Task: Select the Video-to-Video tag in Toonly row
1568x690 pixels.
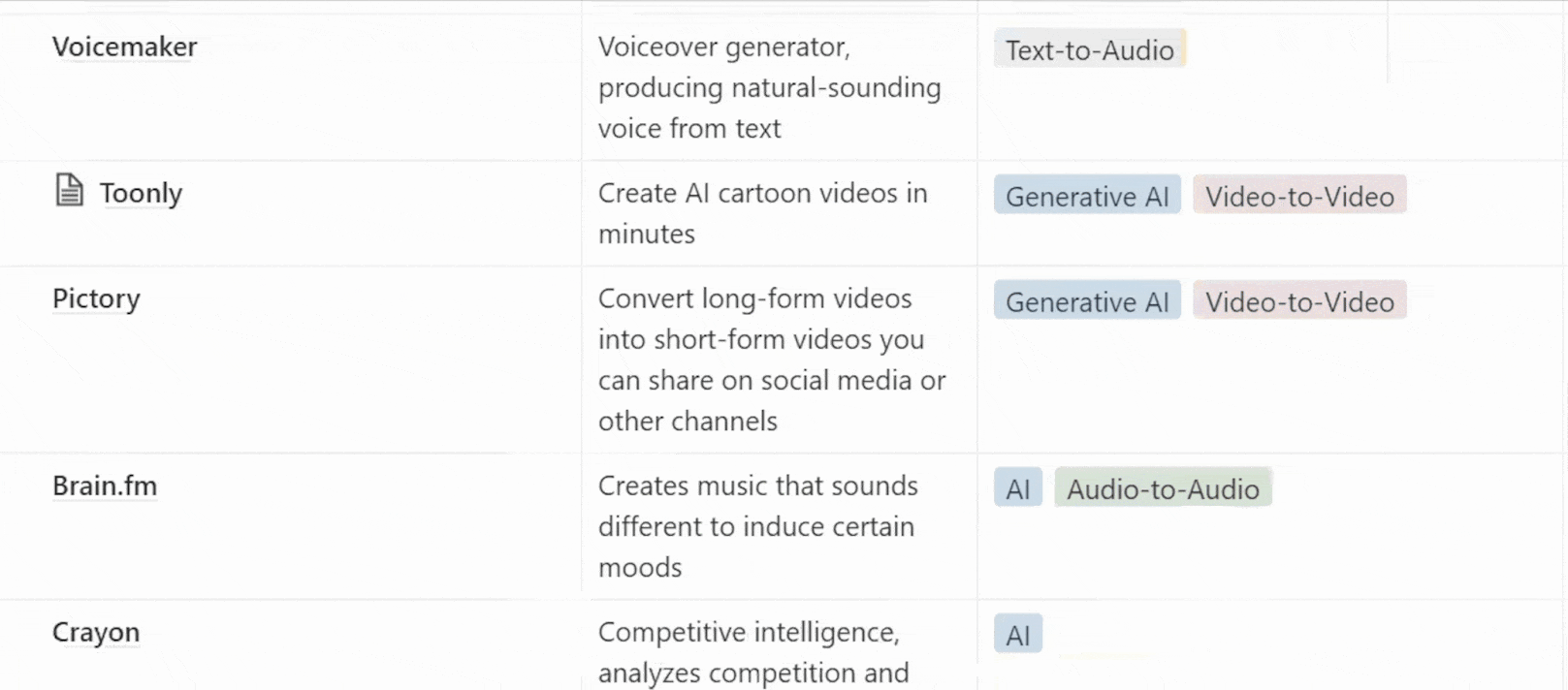Action: coord(1299,196)
